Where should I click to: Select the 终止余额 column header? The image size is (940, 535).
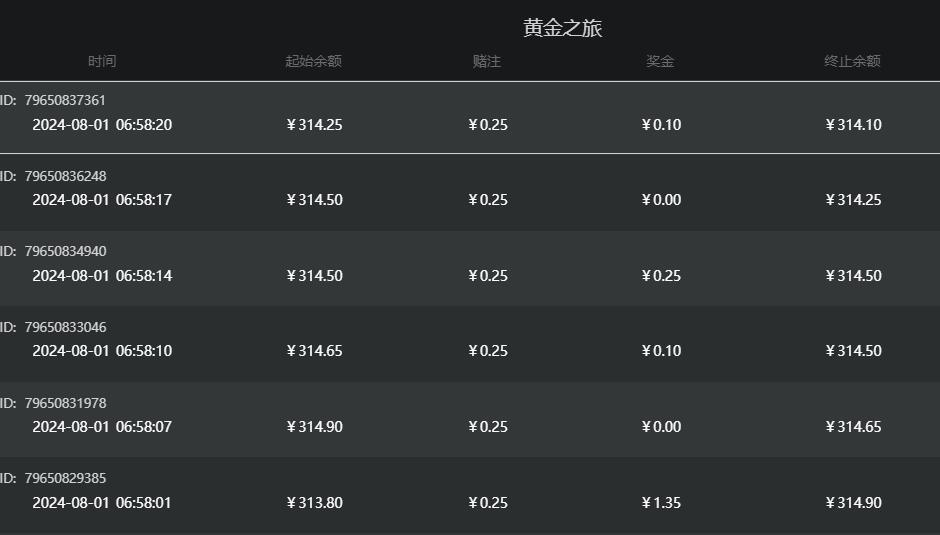[852, 61]
